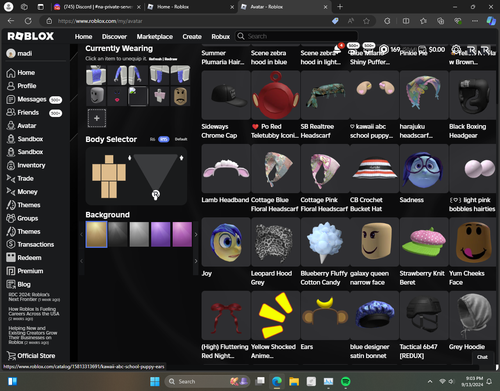The image size is (500, 391).
Task: Open Transactions in the sidebar
Action: (30, 244)
